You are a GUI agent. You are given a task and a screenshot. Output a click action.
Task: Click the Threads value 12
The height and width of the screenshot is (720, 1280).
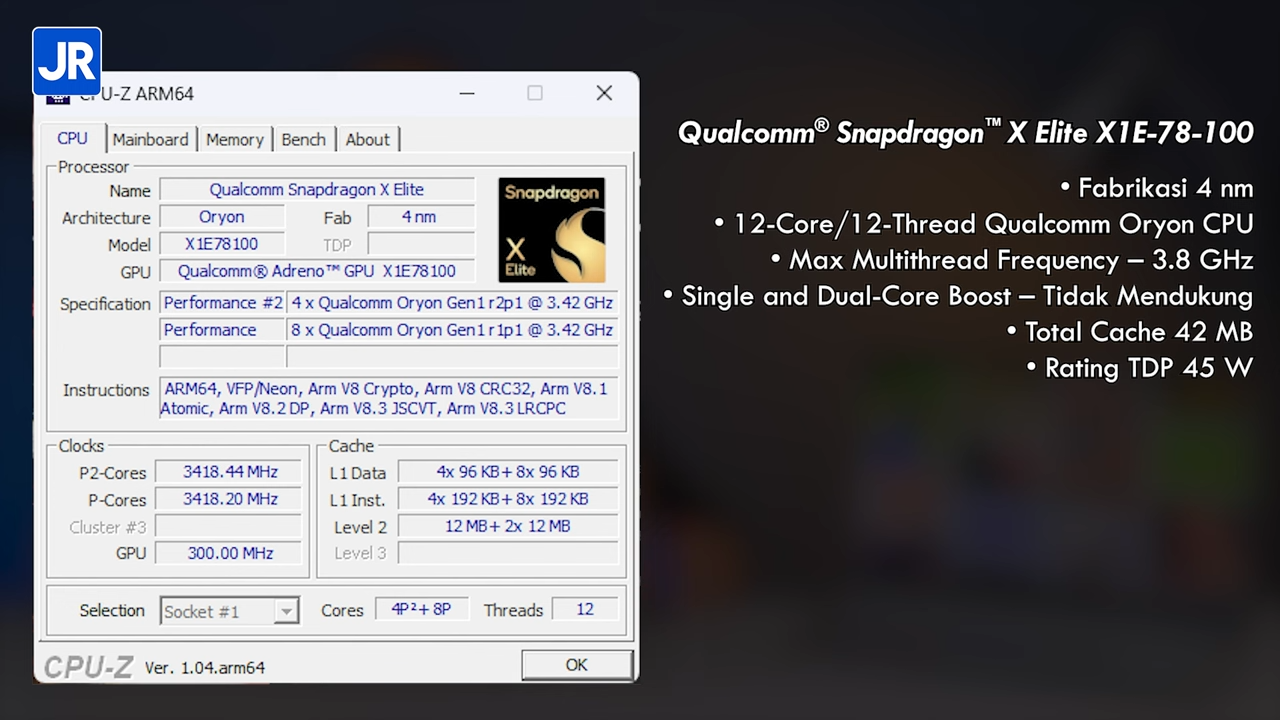[x=585, y=609]
